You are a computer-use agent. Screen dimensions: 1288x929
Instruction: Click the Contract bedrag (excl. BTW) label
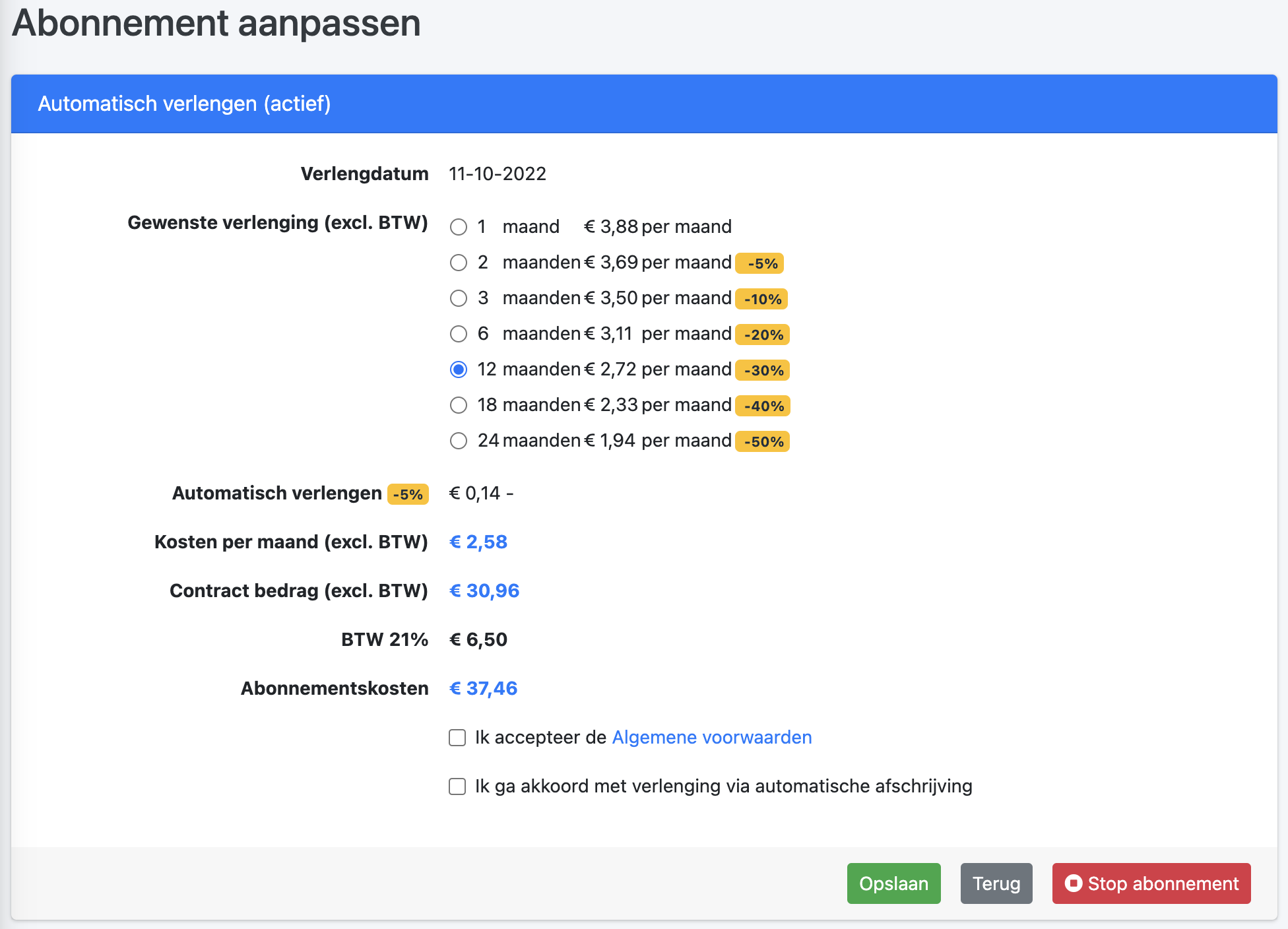coord(299,591)
